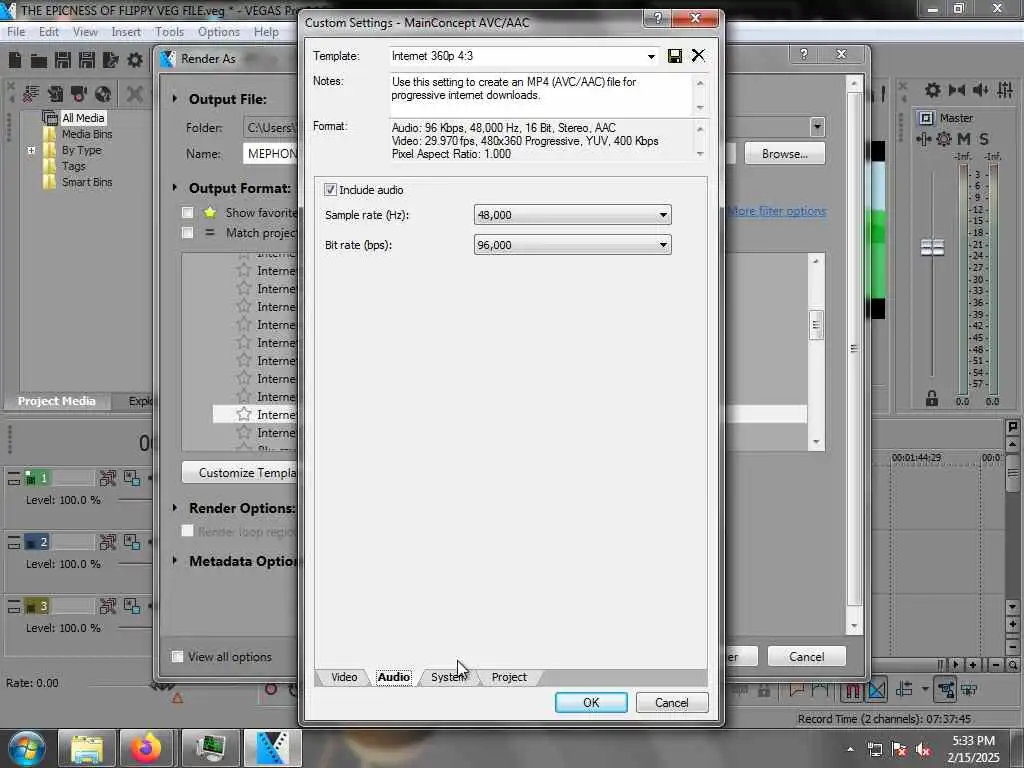This screenshot has width=1024, height=768.
Task: Cancel the Custom Settings dialog
Action: [x=672, y=703]
